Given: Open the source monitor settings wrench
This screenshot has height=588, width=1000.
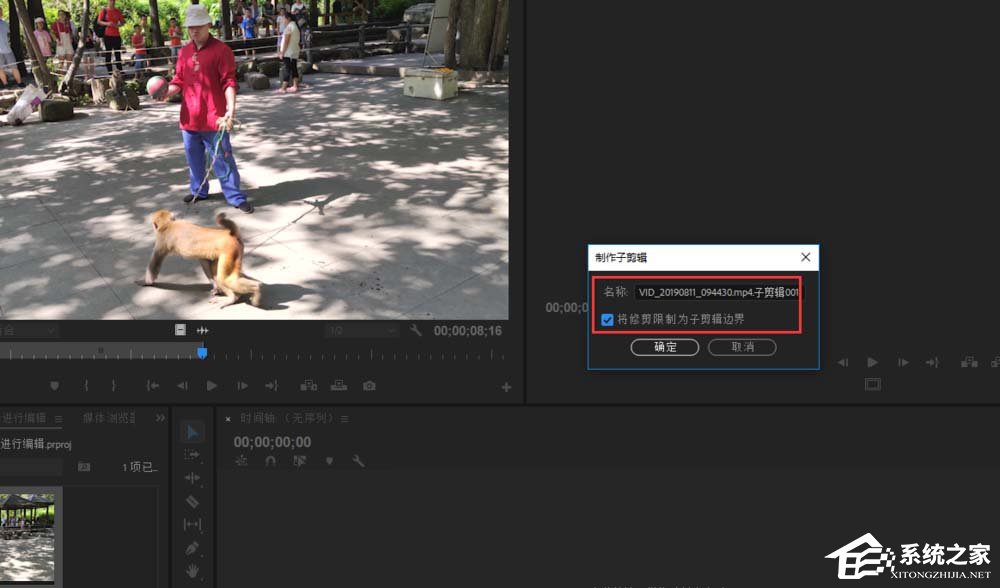Looking at the screenshot, I should (x=416, y=330).
